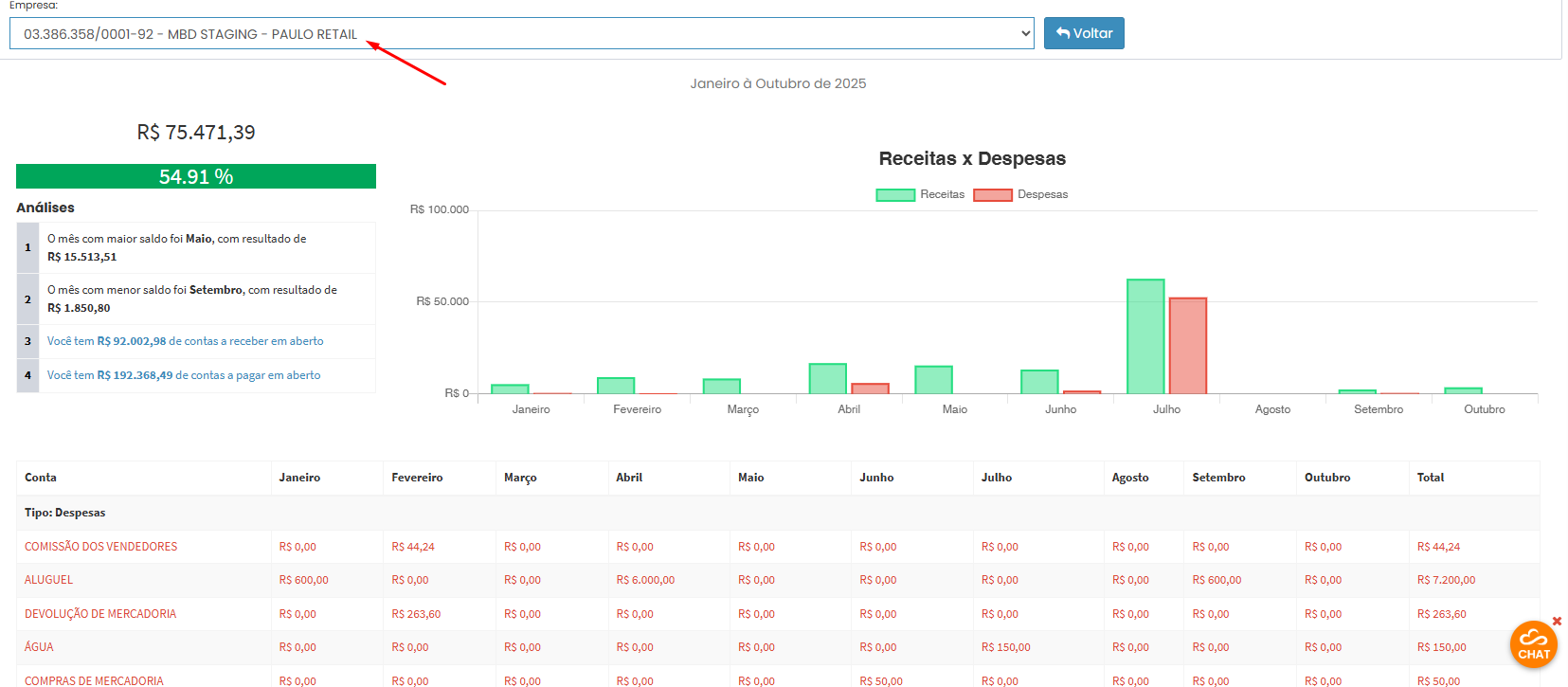Select the green Maio Receitas bar
Image resolution: width=1568 pixels, height=687 pixels.
tap(933, 380)
